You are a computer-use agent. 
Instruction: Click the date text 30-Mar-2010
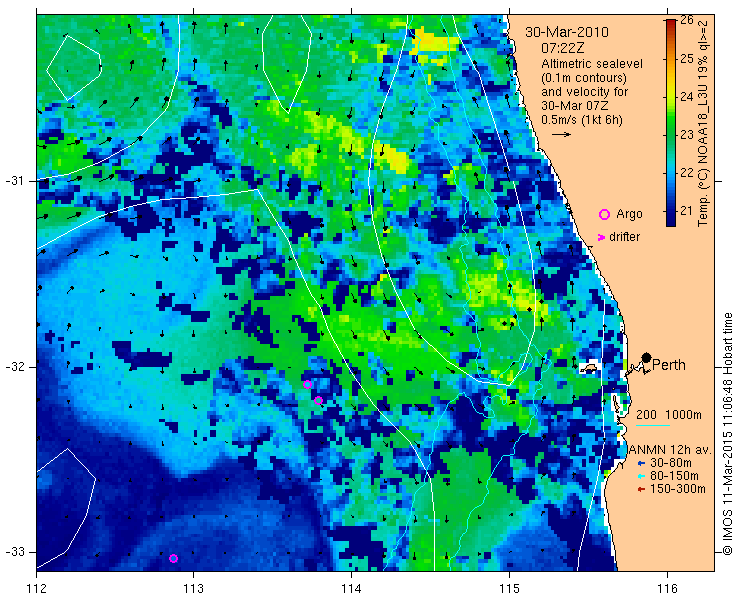tap(567, 32)
